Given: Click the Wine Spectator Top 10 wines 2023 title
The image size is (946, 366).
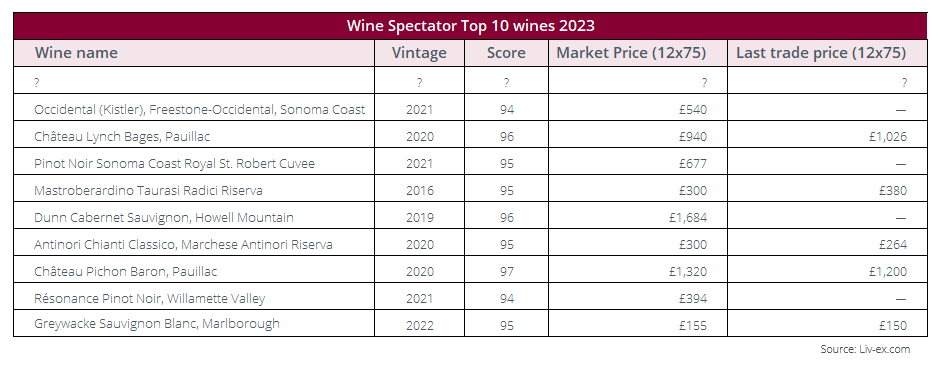Looking at the screenshot, I should tap(471, 26).
